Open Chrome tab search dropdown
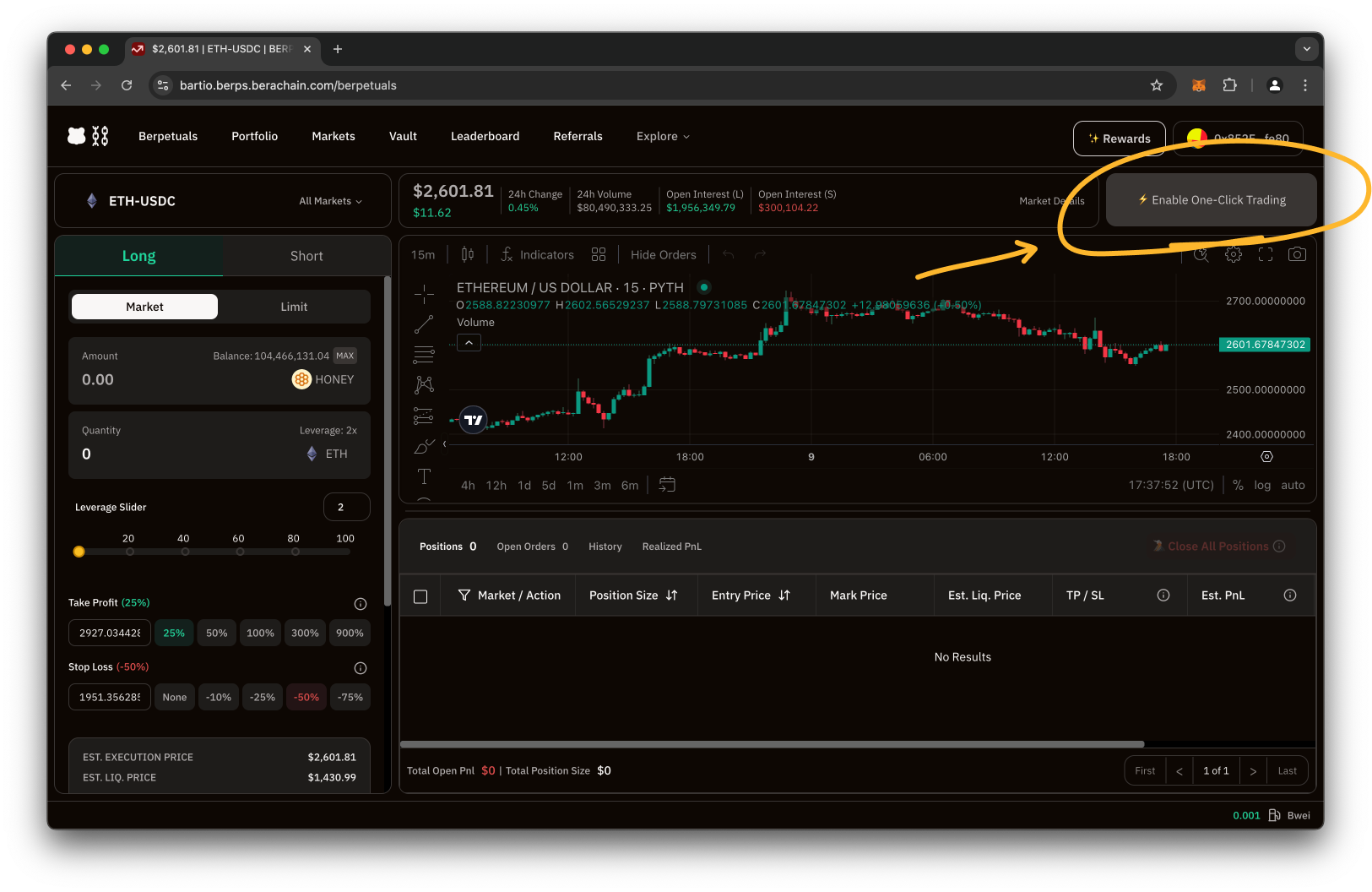The height and width of the screenshot is (892, 1372). tap(1306, 49)
